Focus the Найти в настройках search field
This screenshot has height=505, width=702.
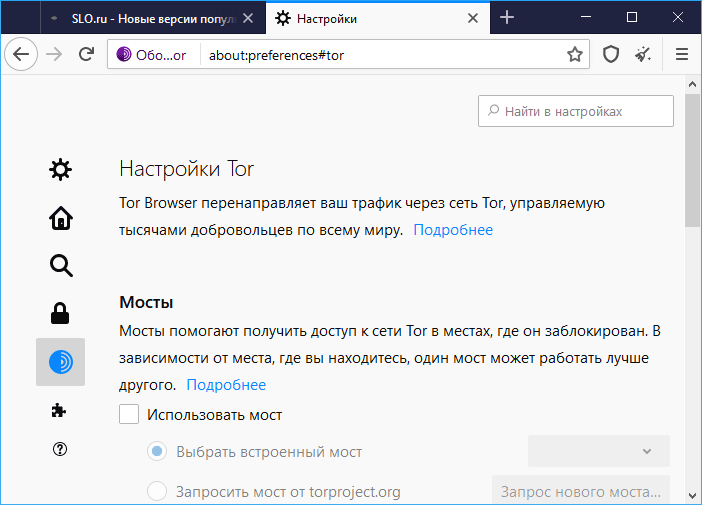576,111
